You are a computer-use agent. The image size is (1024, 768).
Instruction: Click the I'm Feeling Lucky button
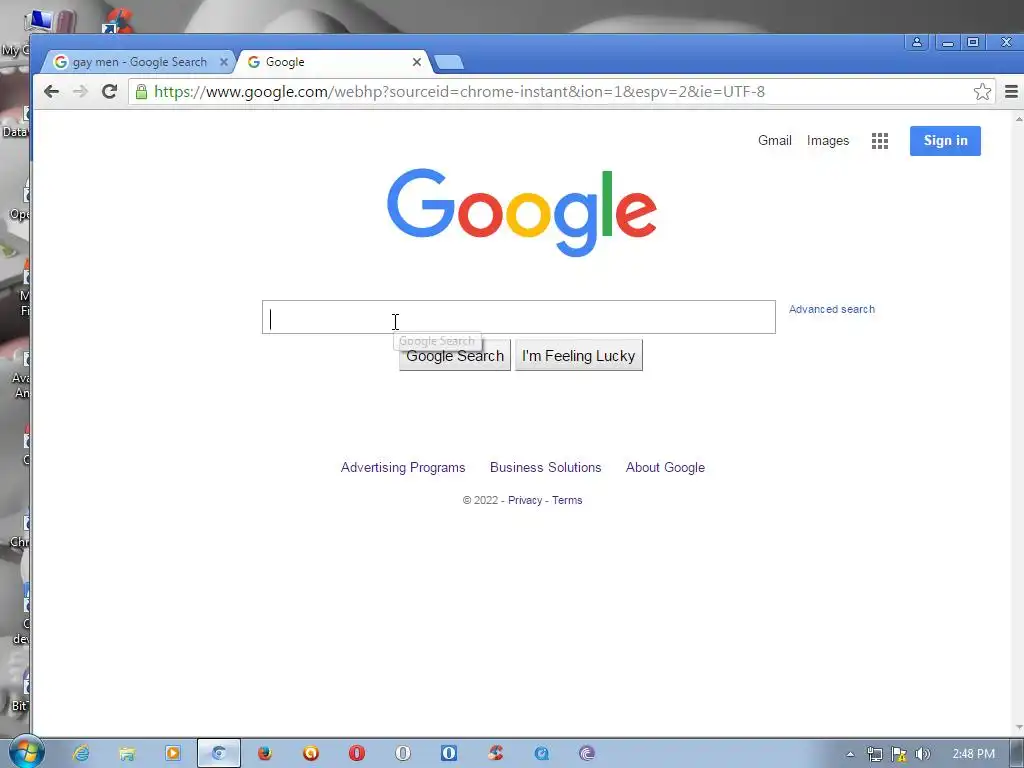(579, 356)
